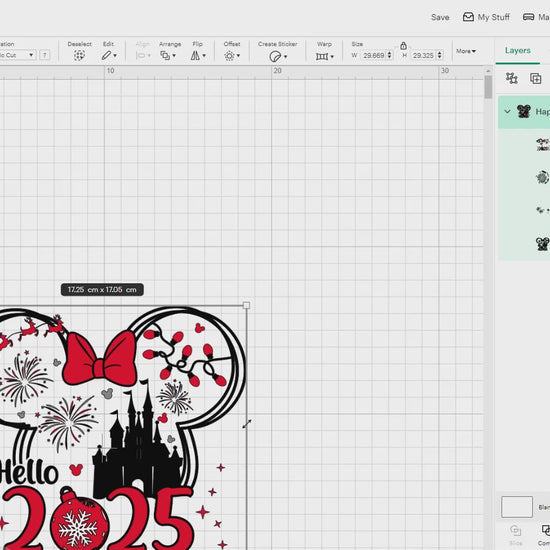Image resolution: width=550 pixels, height=550 pixels.
Task: Click the Deselect icon
Action: click(x=79, y=55)
